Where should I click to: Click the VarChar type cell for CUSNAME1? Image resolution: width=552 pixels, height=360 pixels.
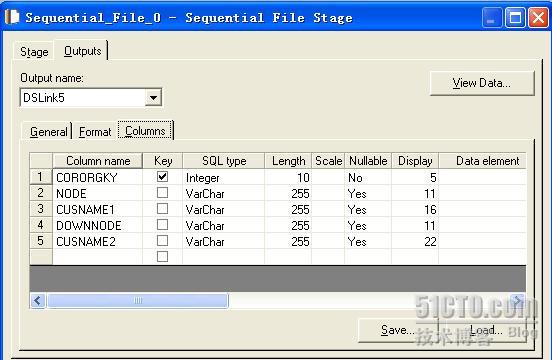tap(224, 209)
